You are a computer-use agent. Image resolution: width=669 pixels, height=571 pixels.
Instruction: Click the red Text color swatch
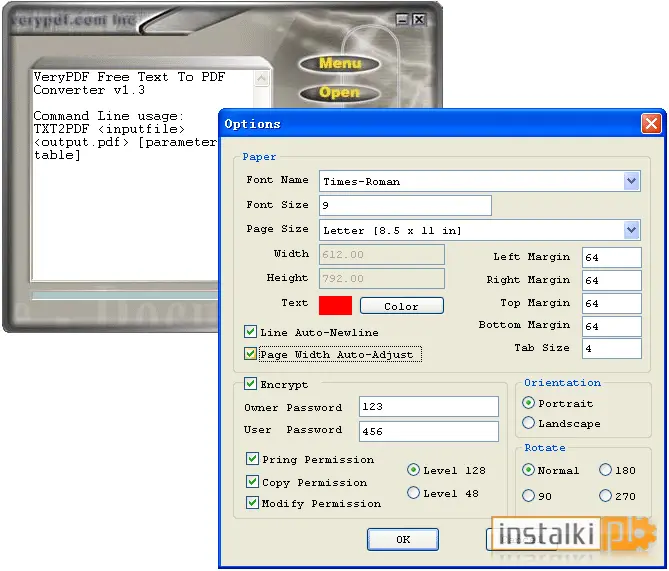(x=335, y=306)
